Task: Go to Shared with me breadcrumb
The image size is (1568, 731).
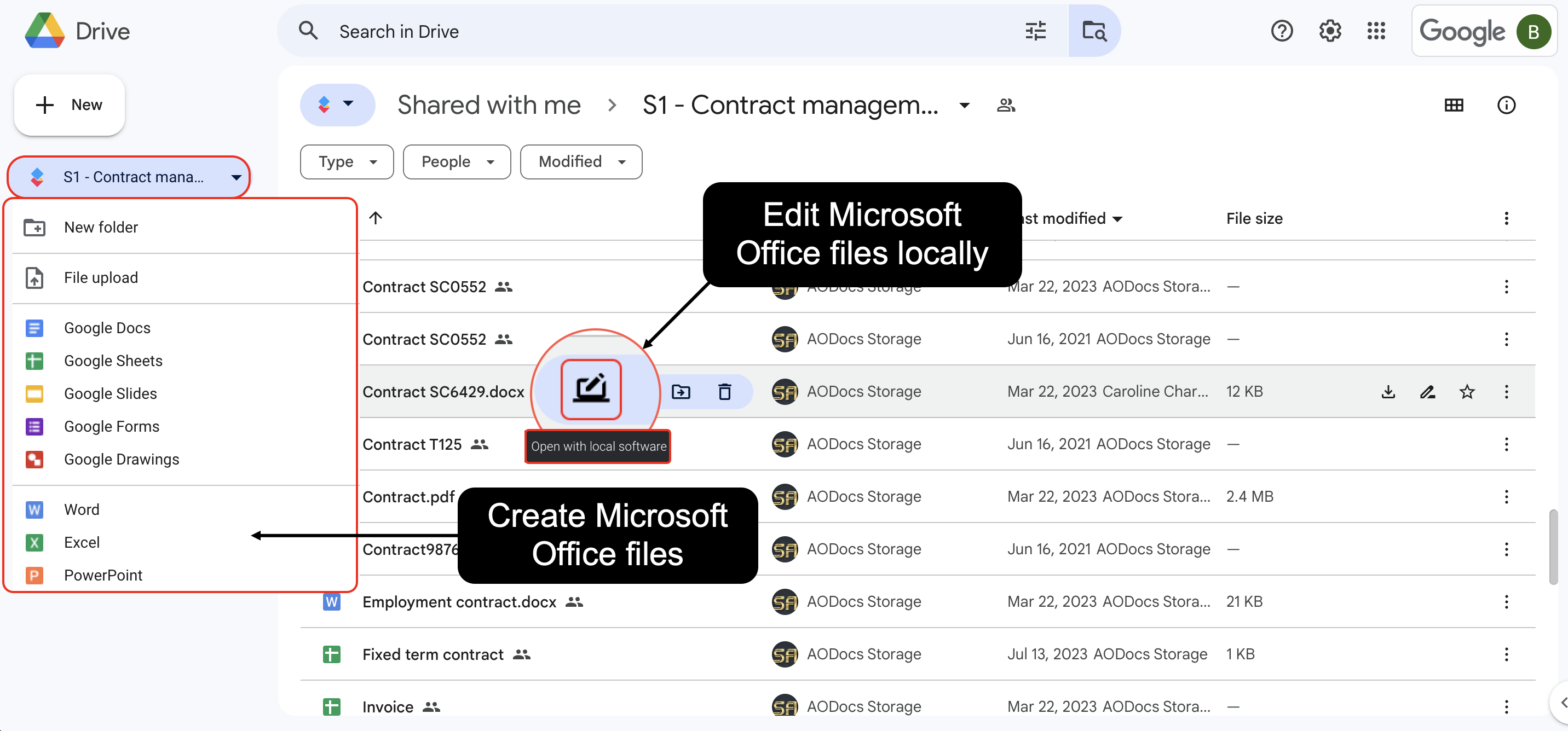Action: coord(489,105)
